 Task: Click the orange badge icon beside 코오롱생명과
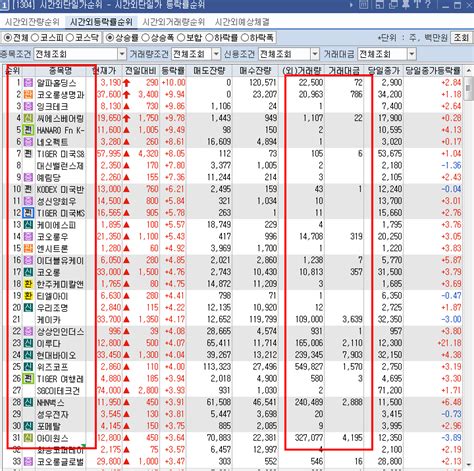tap(28, 94)
